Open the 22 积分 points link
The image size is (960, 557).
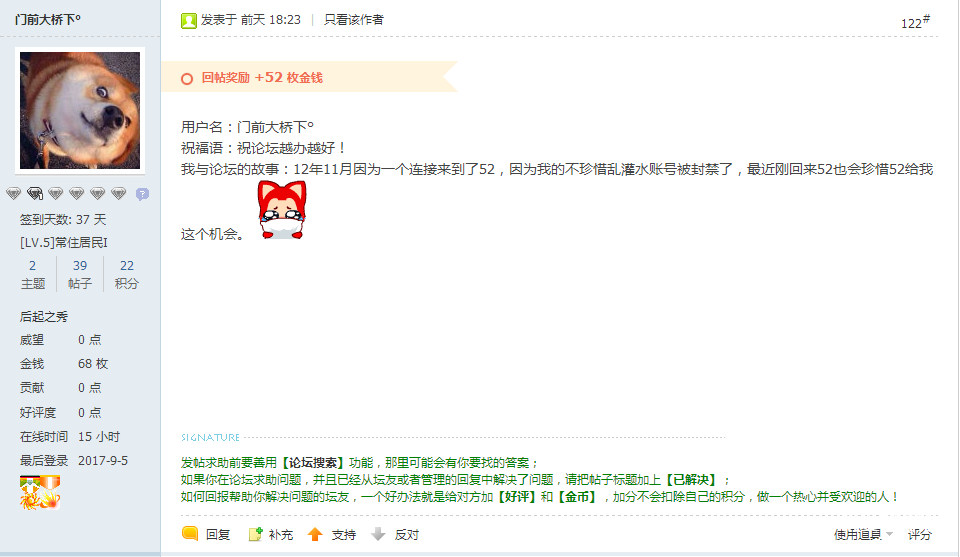click(127, 274)
